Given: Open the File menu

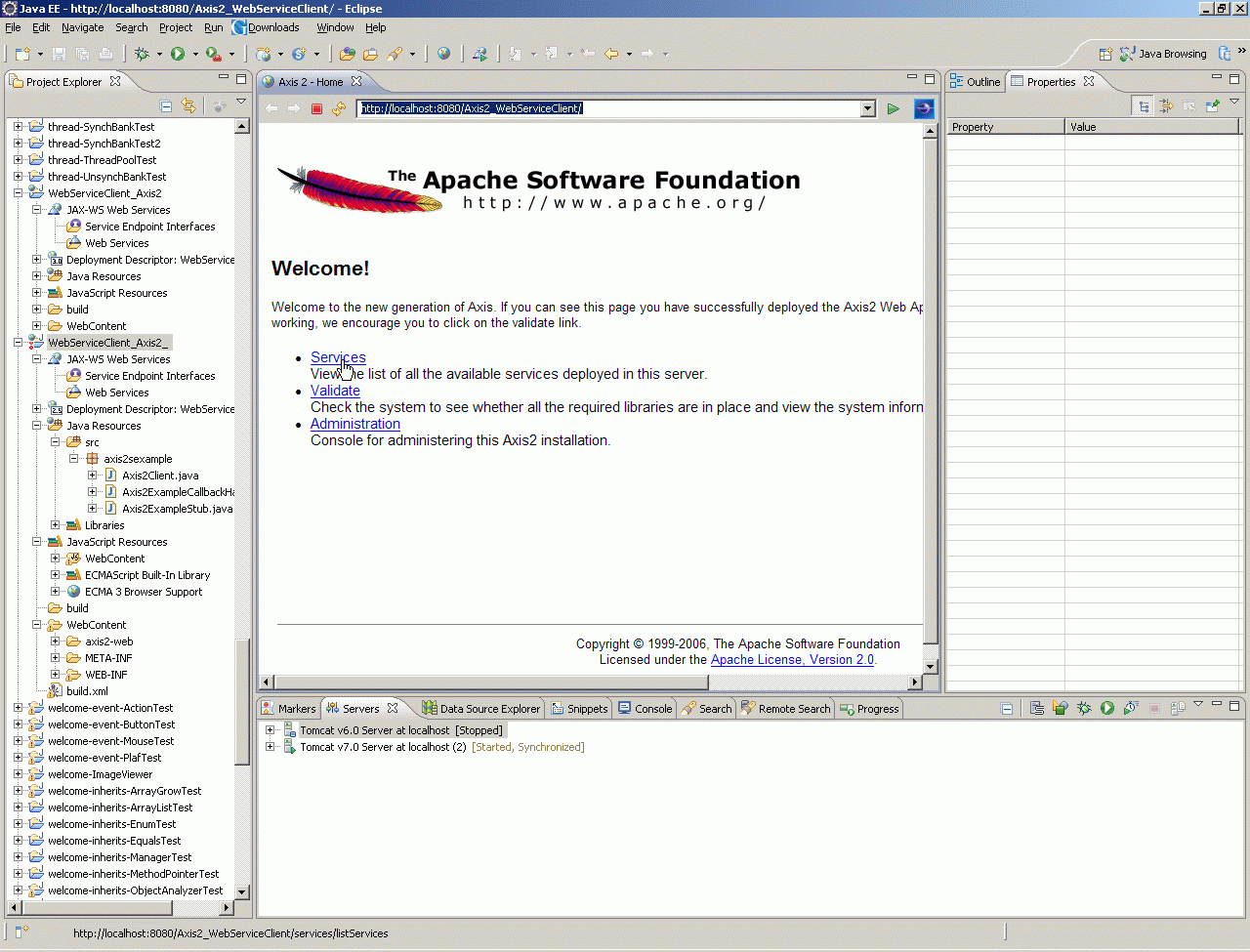Looking at the screenshot, I should click(x=13, y=27).
